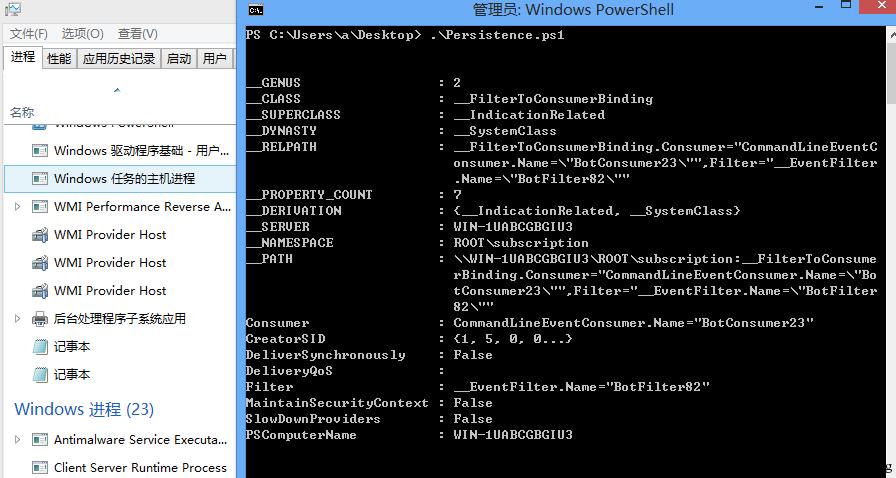Screen dimensions: 896x478
Task: Open the 文件(F) menu
Action: (x=29, y=34)
